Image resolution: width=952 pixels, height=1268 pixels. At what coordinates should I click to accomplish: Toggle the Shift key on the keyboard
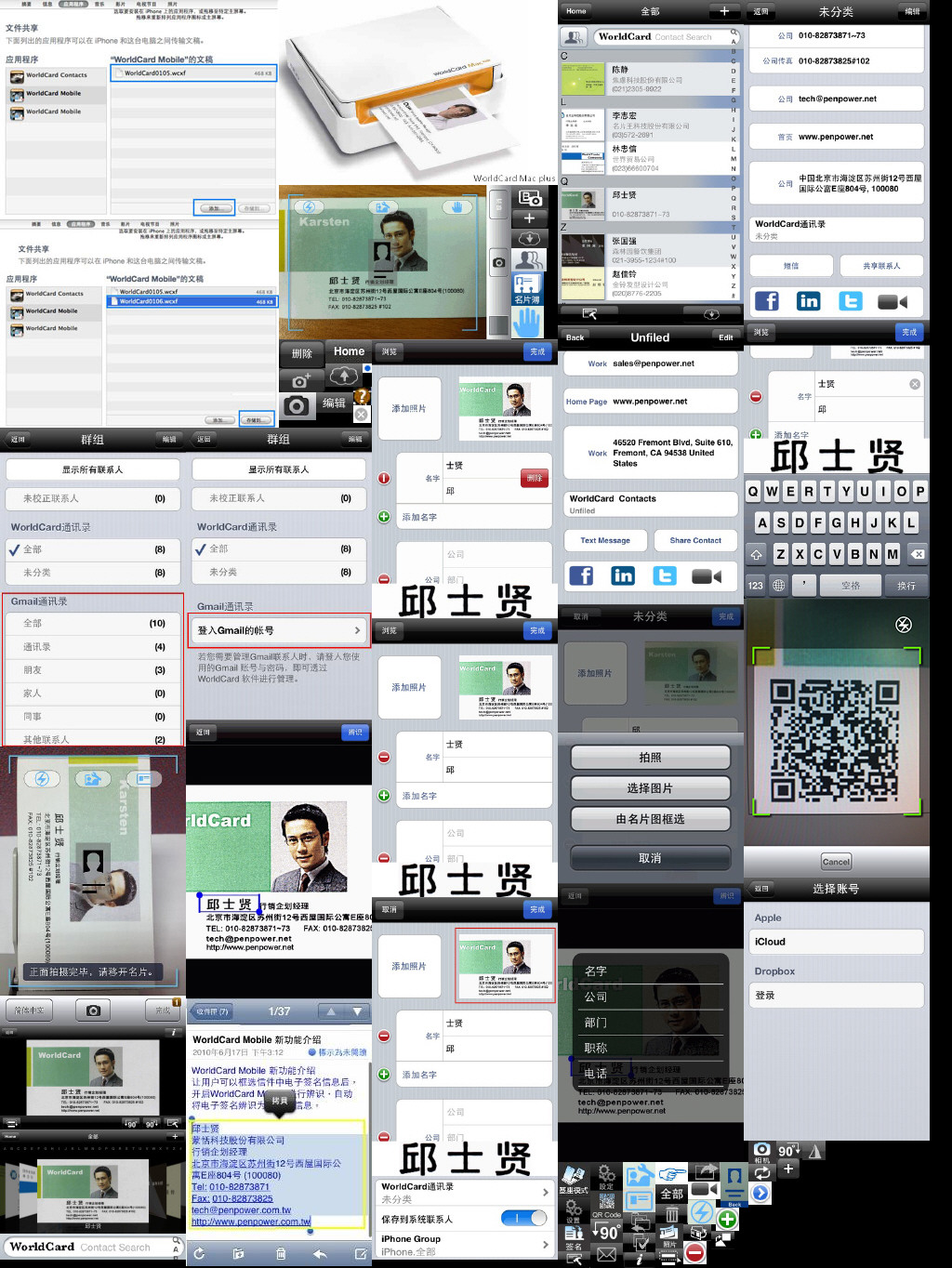[x=756, y=555]
